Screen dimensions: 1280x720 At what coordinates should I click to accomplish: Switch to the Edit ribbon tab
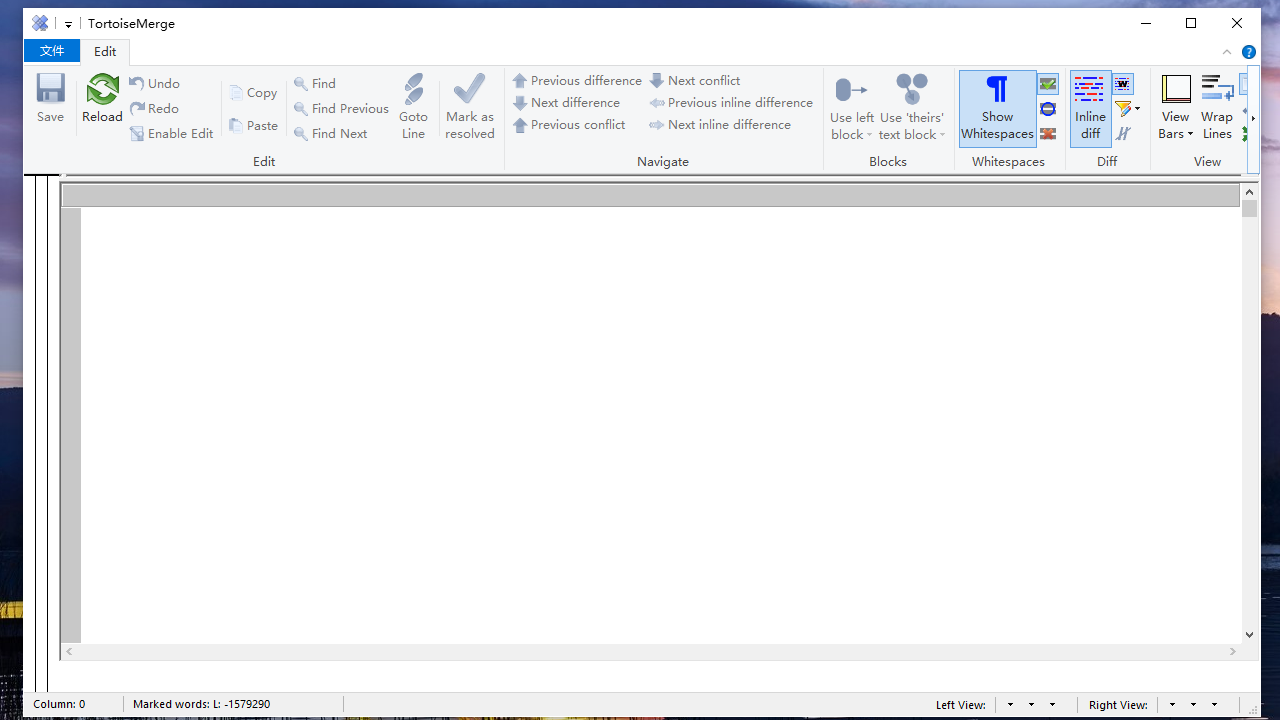pos(105,51)
